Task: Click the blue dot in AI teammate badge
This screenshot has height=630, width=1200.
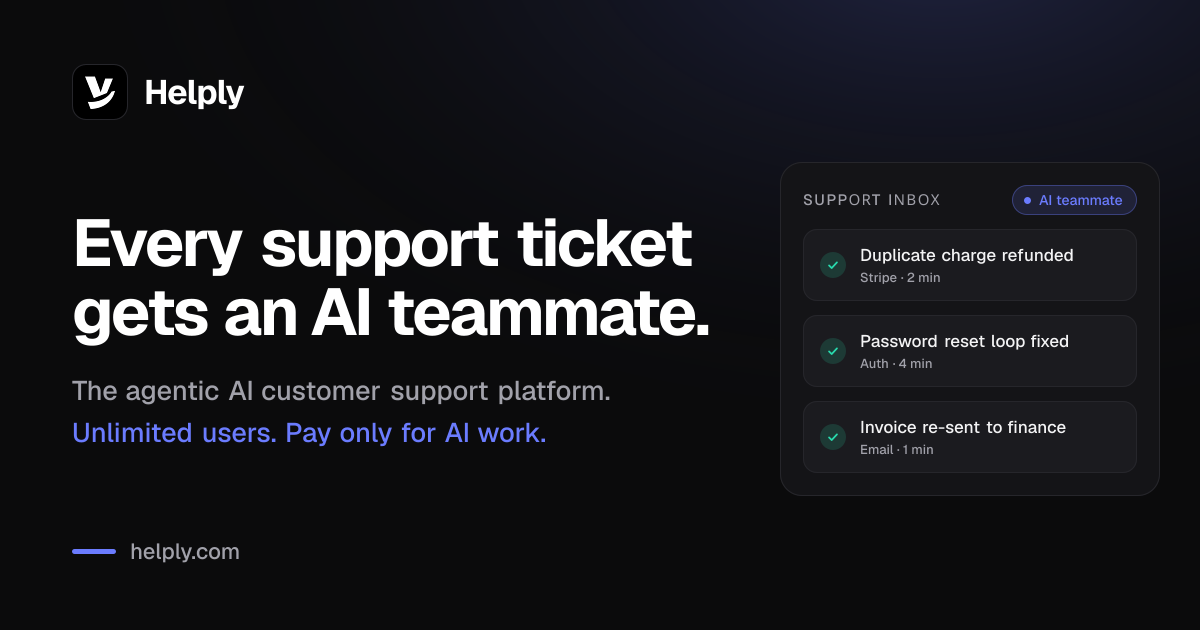Action: (x=1027, y=200)
